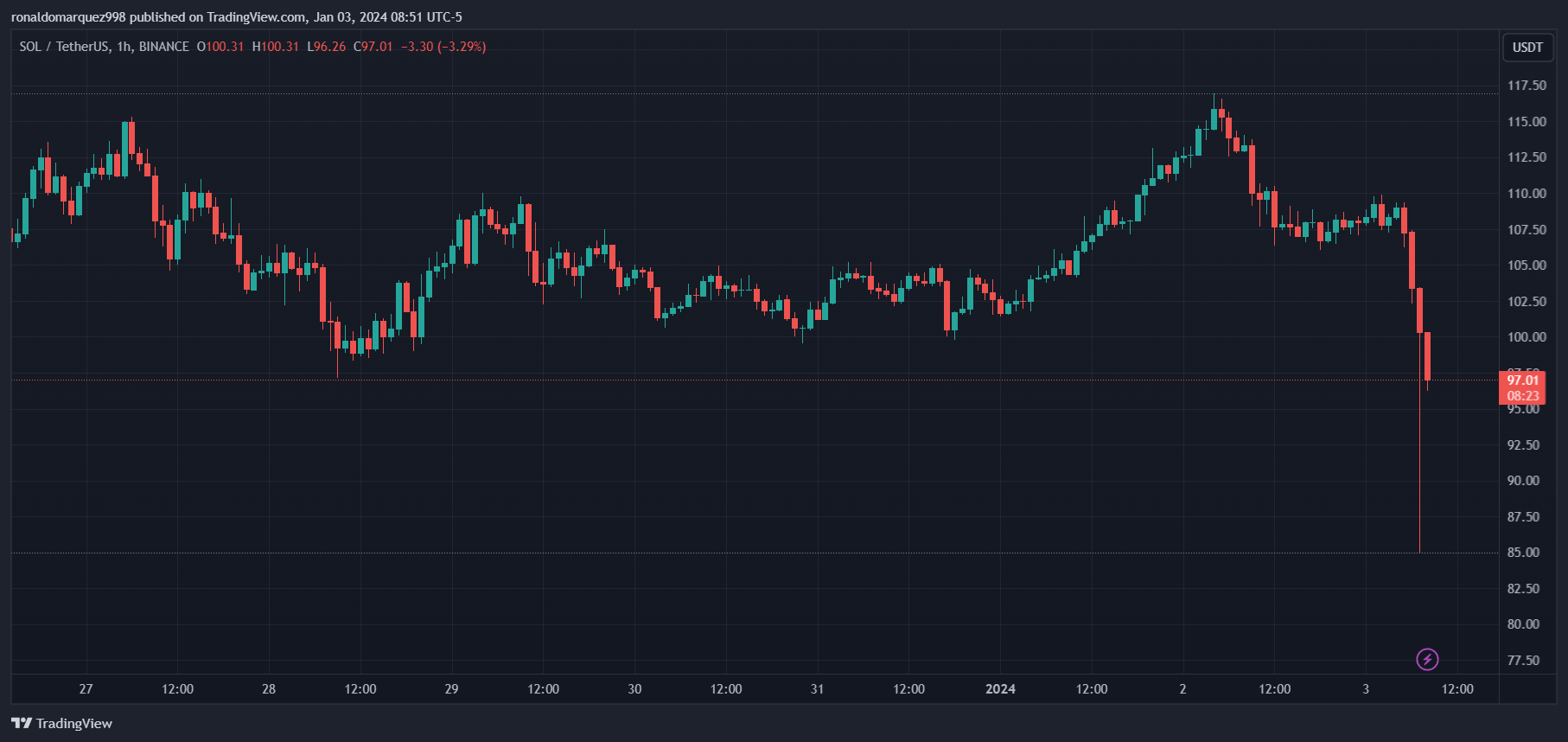Click the TradingView logo at bottom left
The height and width of the screenshot is (742, 1568).
[x=61, y=723]
